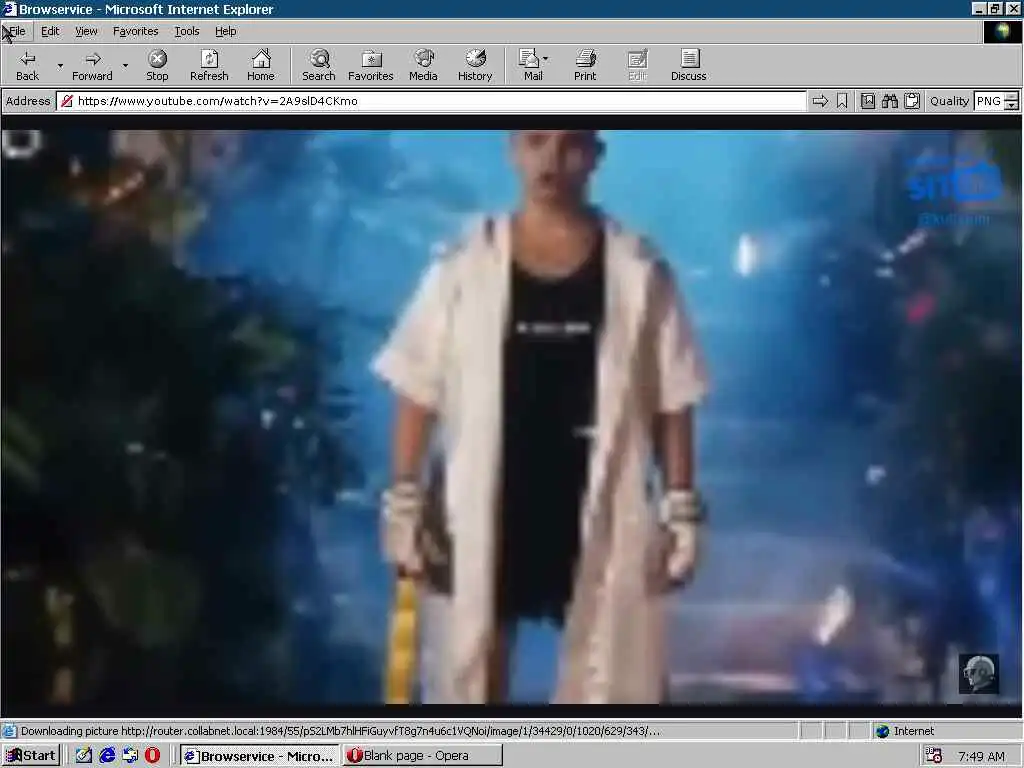Open the Help menu
The image size is (1024, 768).
point(226,31)
